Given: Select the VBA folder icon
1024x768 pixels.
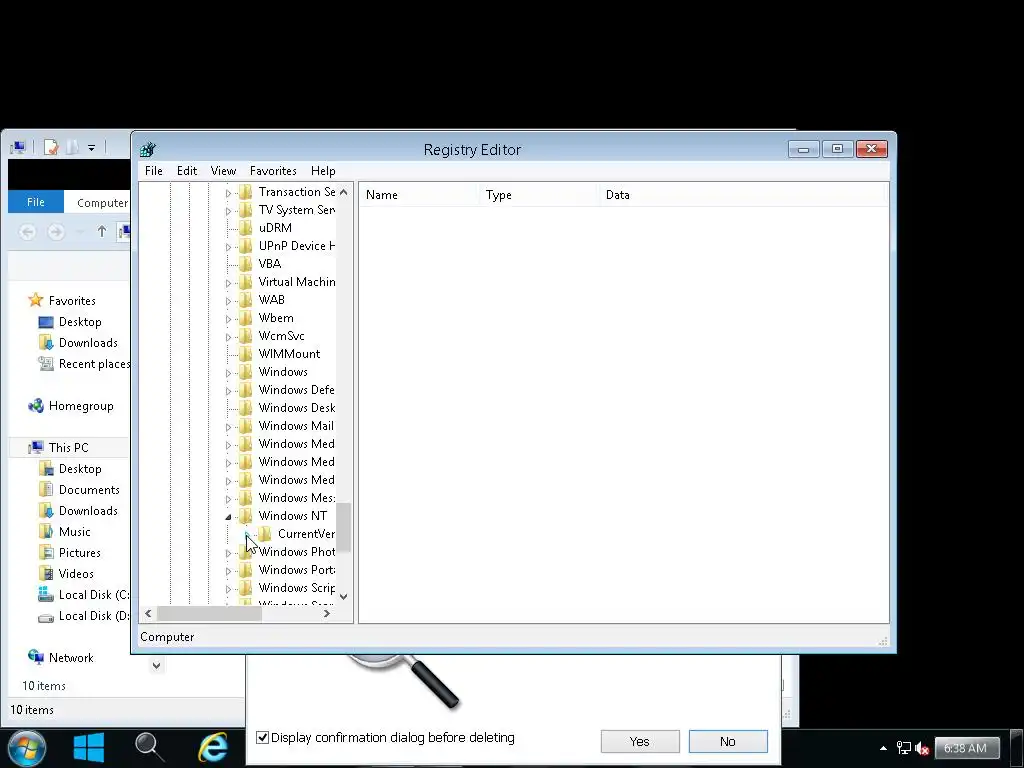Looking at the screenshot, I should pyautogui.click(x=246, y=264).
